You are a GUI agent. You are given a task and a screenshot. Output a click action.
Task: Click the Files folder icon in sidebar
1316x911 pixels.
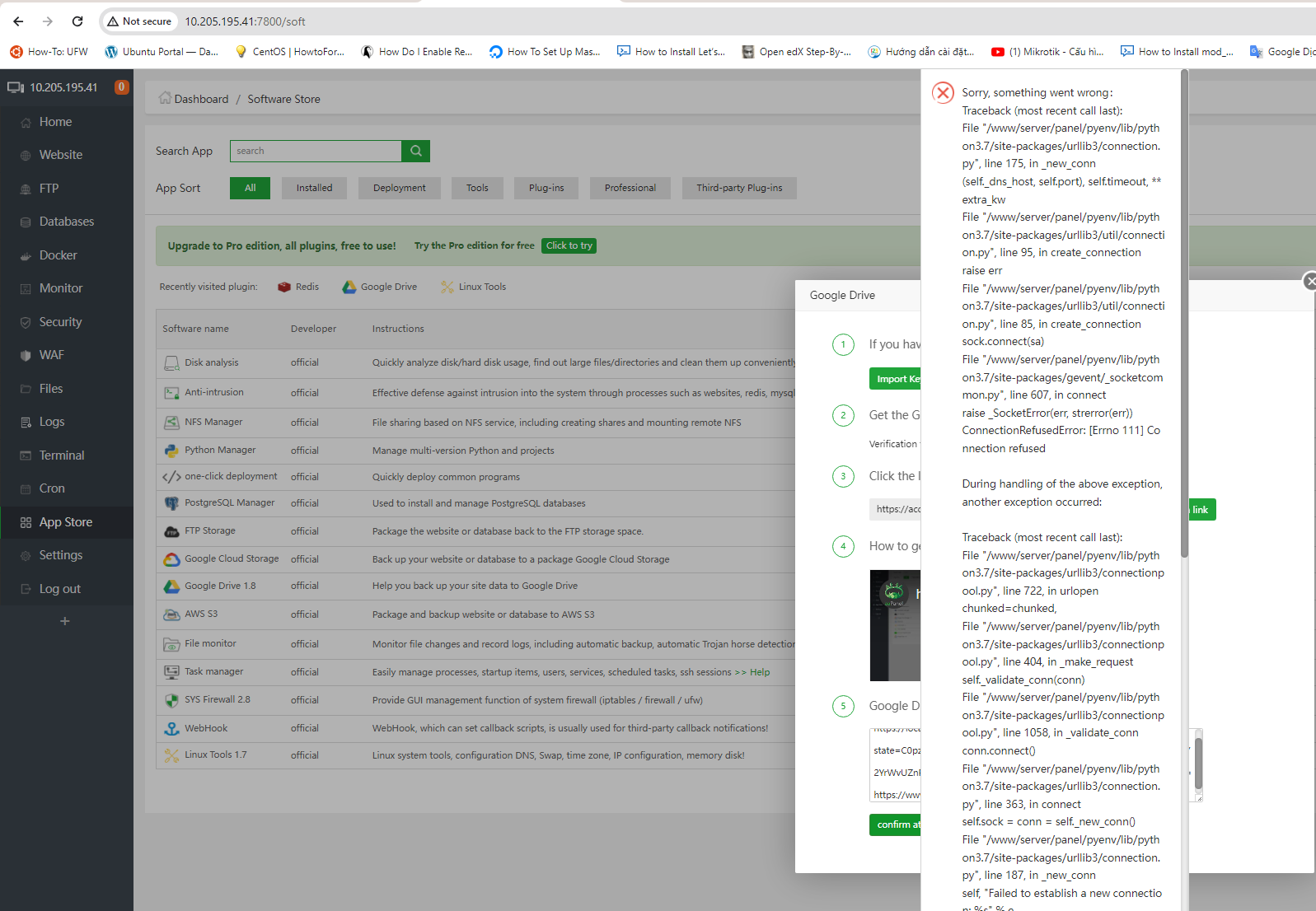tap(26, 389)
